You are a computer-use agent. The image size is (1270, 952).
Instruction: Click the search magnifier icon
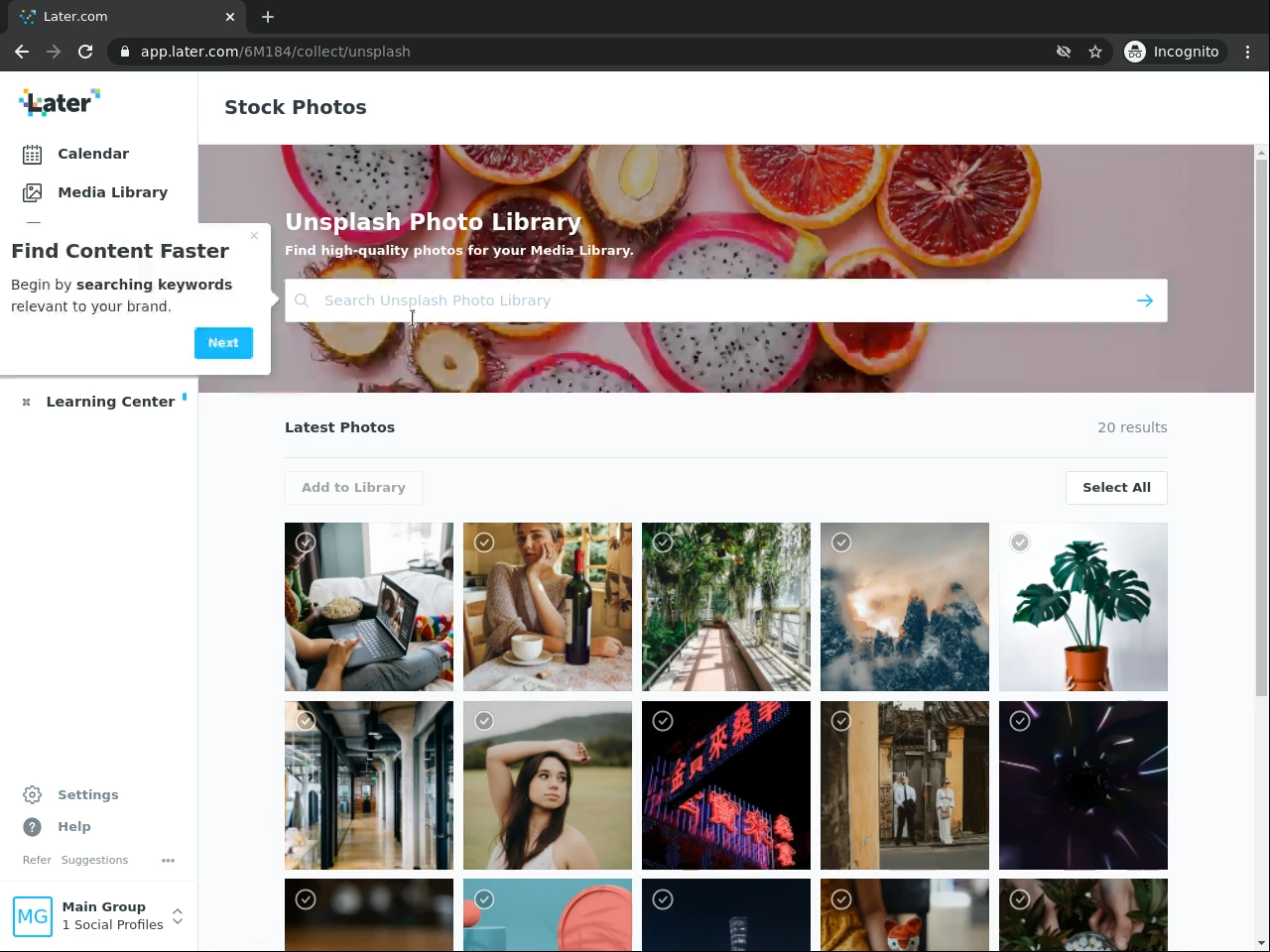click(302, 300)
